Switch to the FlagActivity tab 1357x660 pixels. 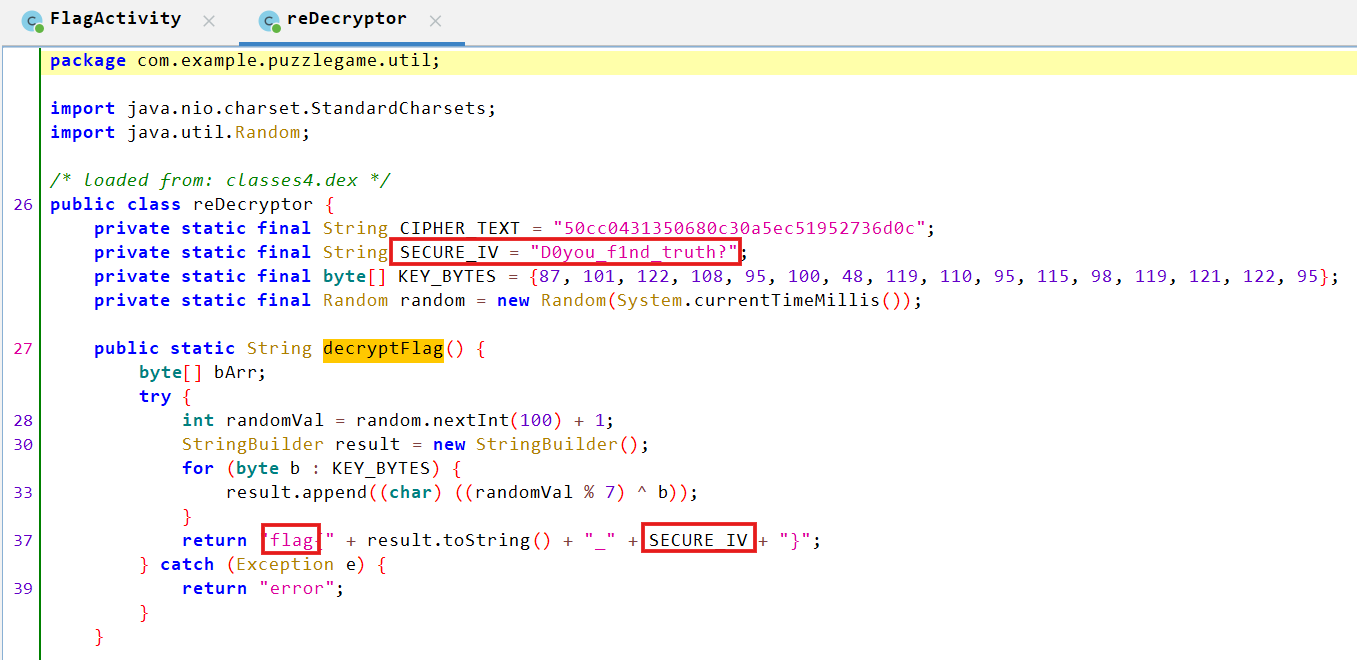(115, 19)
